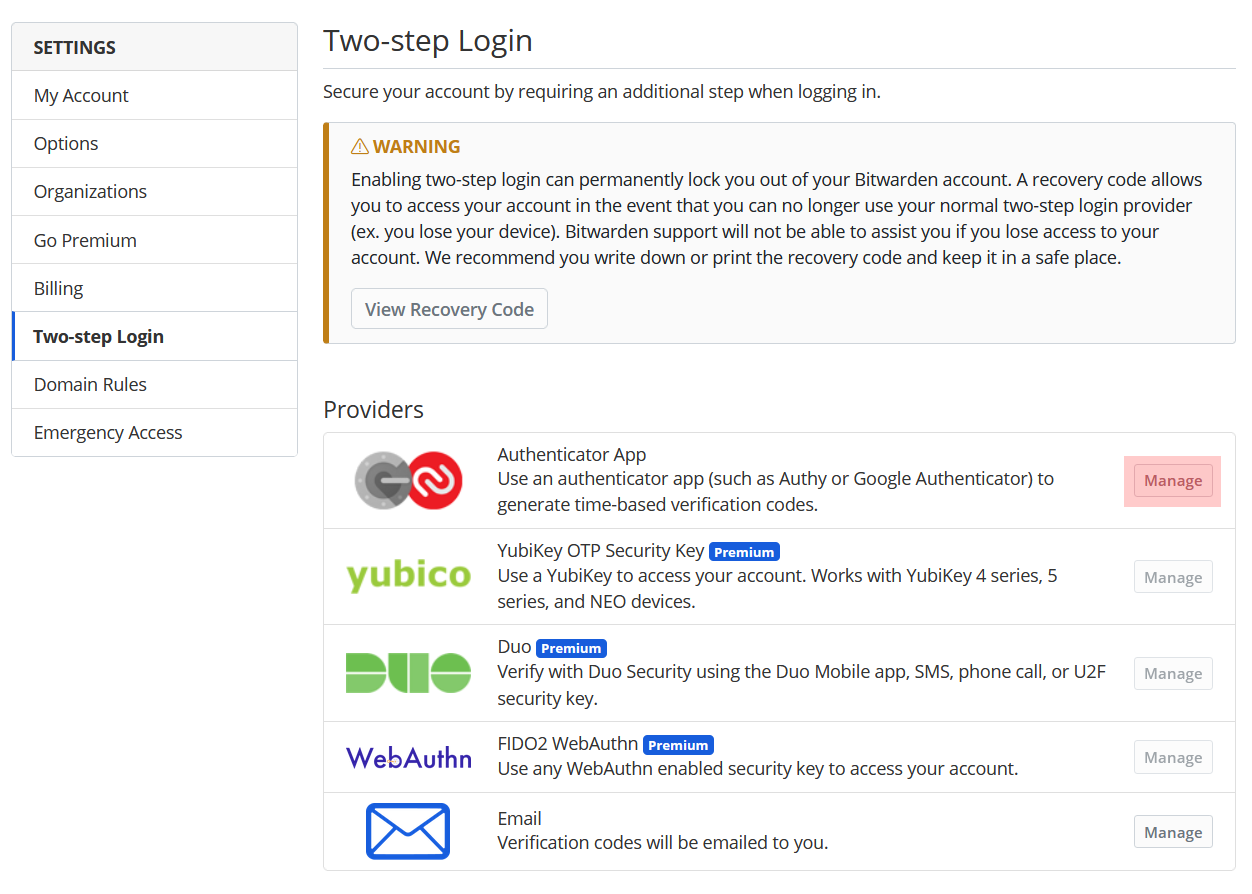Screen dimensions: 1252x894
Task: Click the Duo Security logo
Action: pos(408,673)
